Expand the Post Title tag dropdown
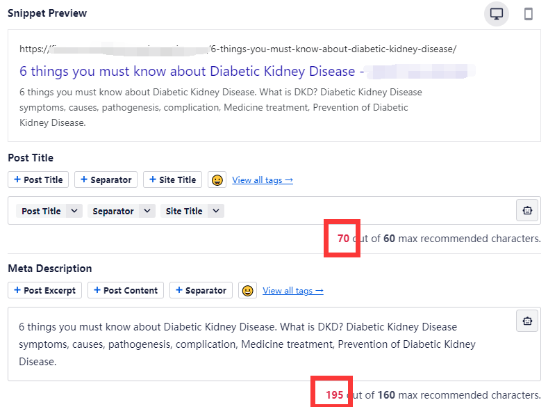This screenshot has width=549, height=407. (x=74, y=211)
